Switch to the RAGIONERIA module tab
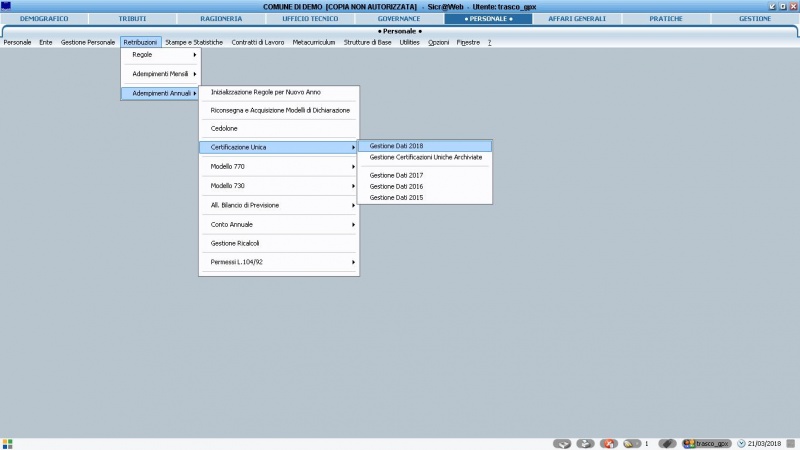This screenshot has width=800, height=450. coord(221,18)
